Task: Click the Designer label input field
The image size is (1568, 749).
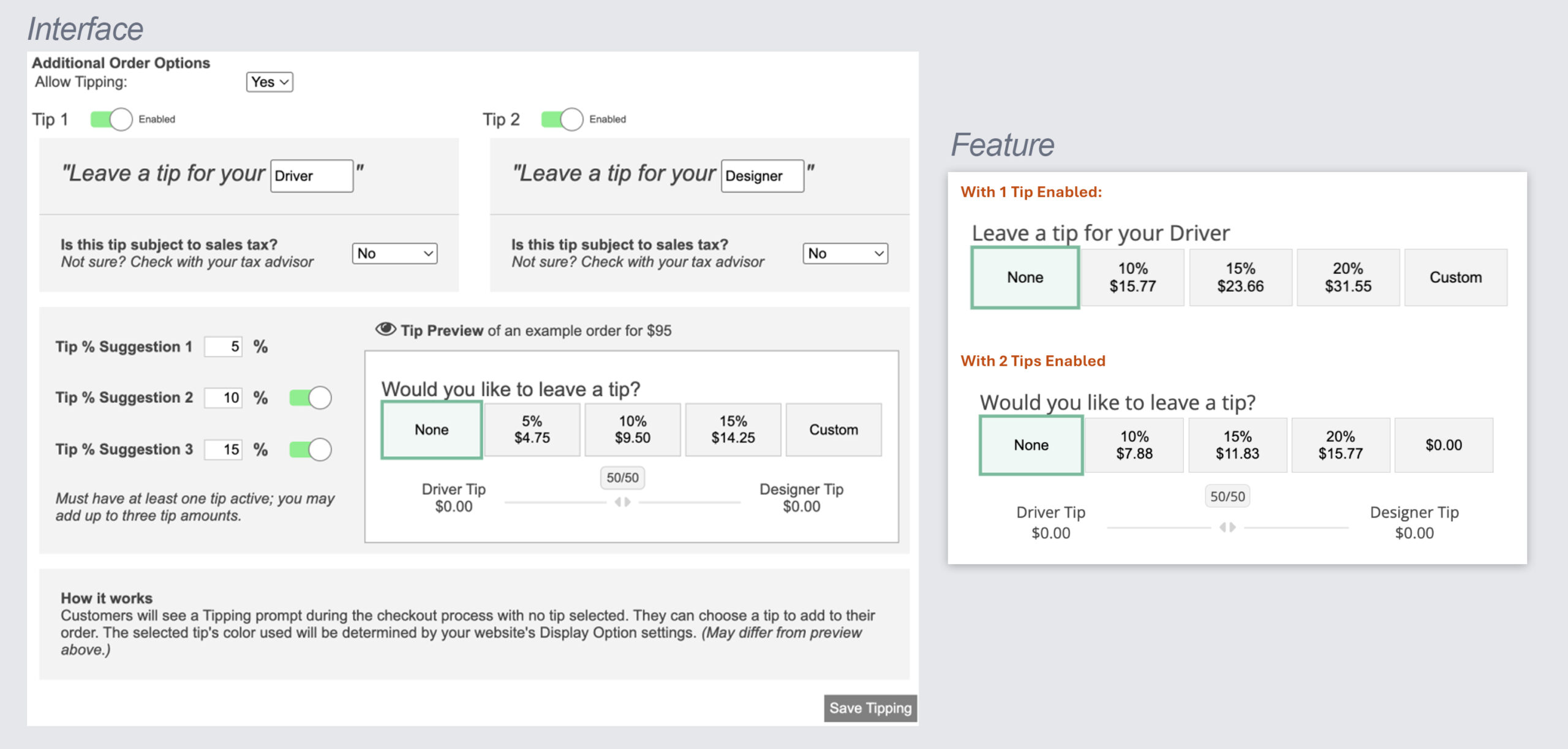Action: (x=762, y=176)
